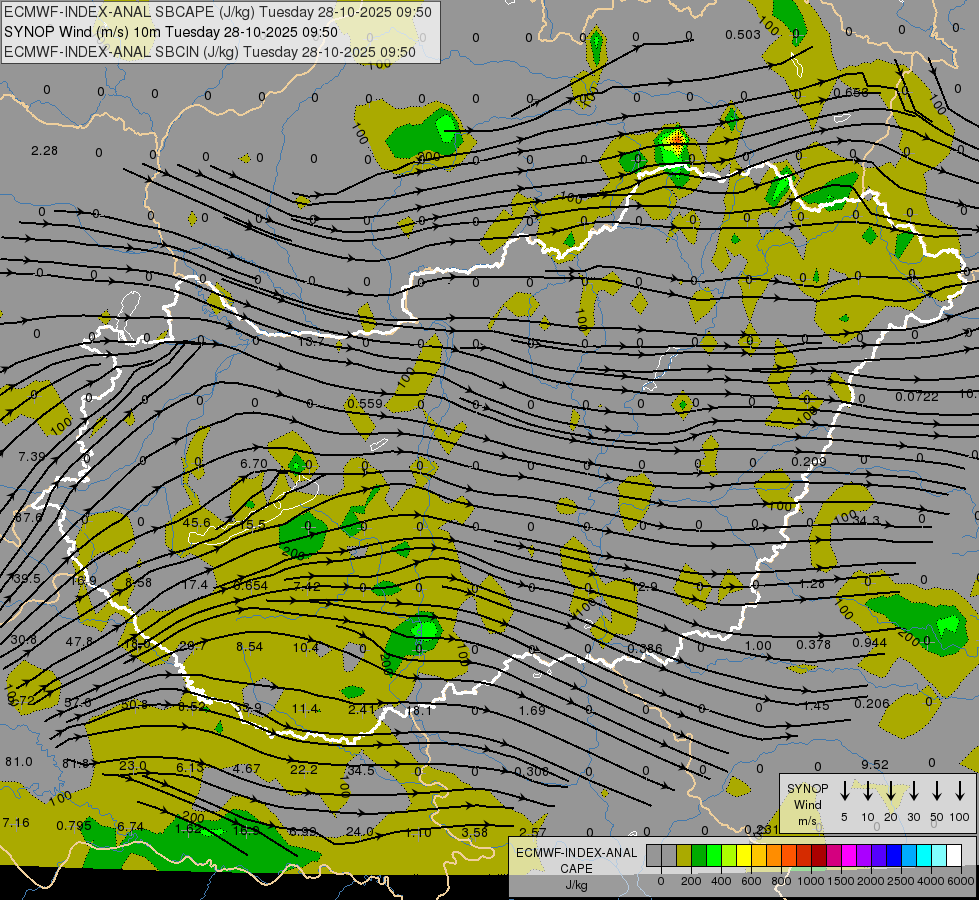Pick the white CAPE legend swatch
979x900 pixels.
pos(954,856)
